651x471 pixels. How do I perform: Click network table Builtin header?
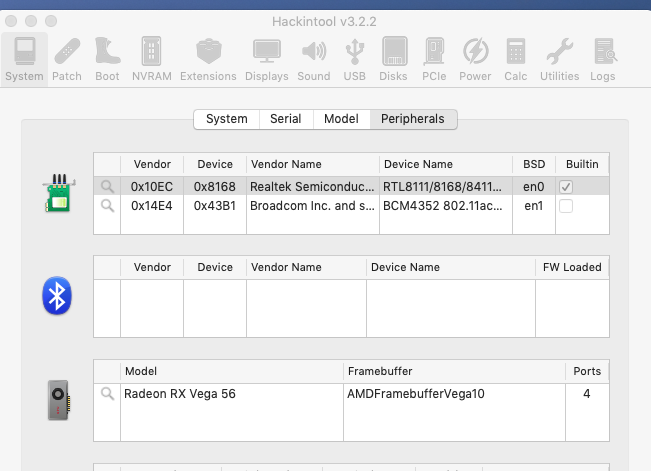[x=582, y=164]
